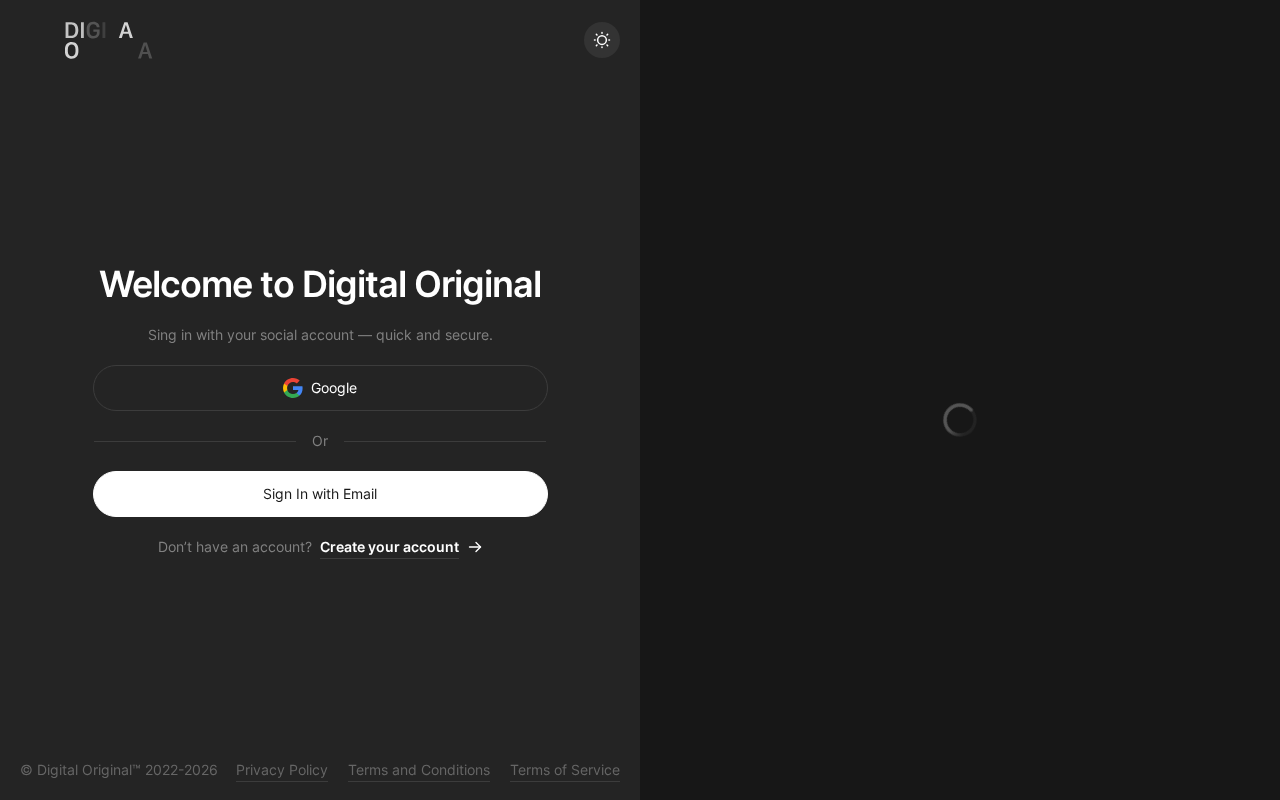
Task: Click the horizontal divider line left of Or
Action: coord(194,441)
